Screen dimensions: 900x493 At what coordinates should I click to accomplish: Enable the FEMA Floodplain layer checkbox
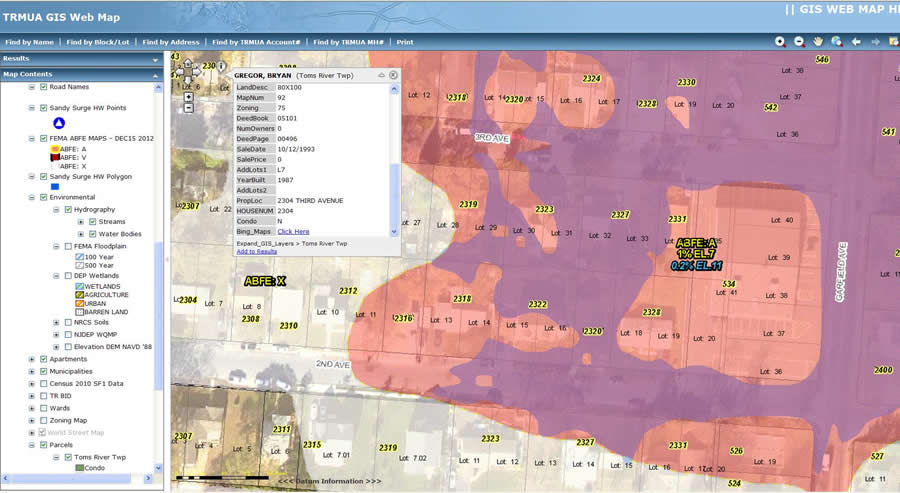(x=68, y=246)
